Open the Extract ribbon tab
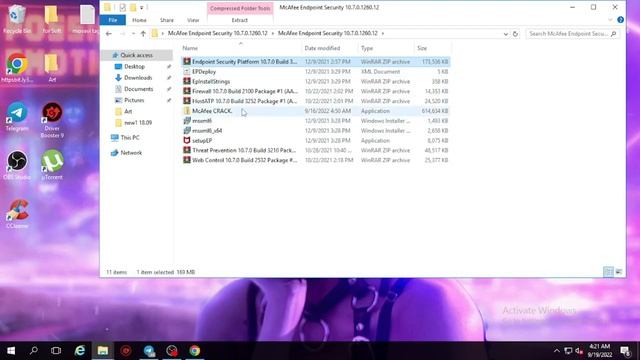Viewport: 640px width, 360px height. click(240, 20)
